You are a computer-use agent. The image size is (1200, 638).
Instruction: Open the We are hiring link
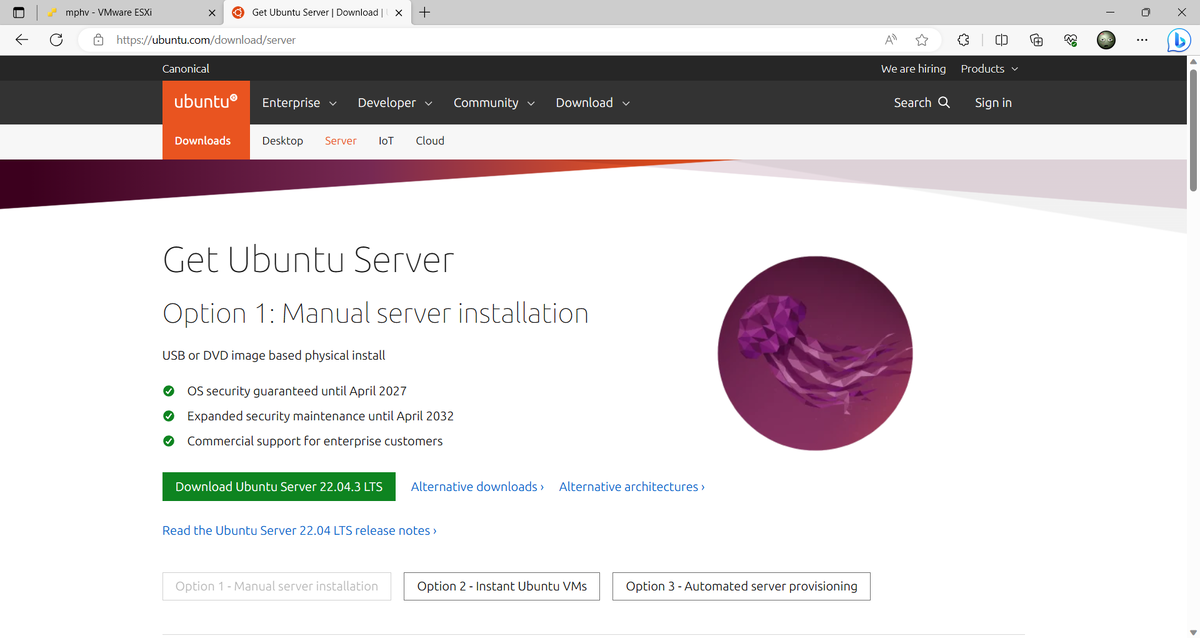[913, 69]
